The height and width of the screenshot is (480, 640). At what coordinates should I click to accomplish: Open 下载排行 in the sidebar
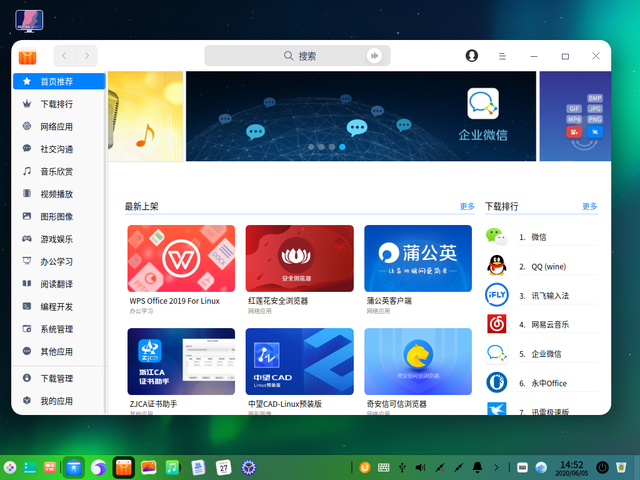[x=59, y=104]
